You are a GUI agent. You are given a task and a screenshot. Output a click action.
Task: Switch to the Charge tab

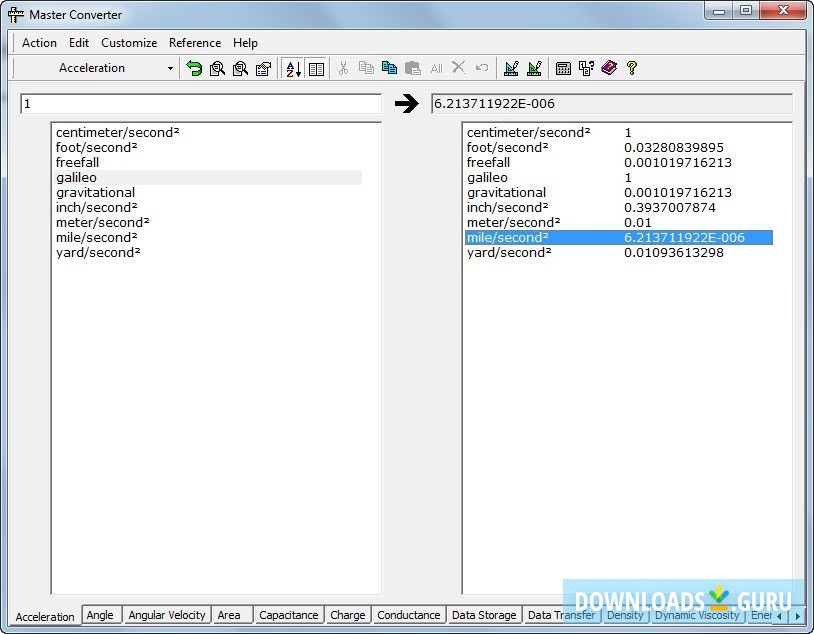tap(348, 615)
